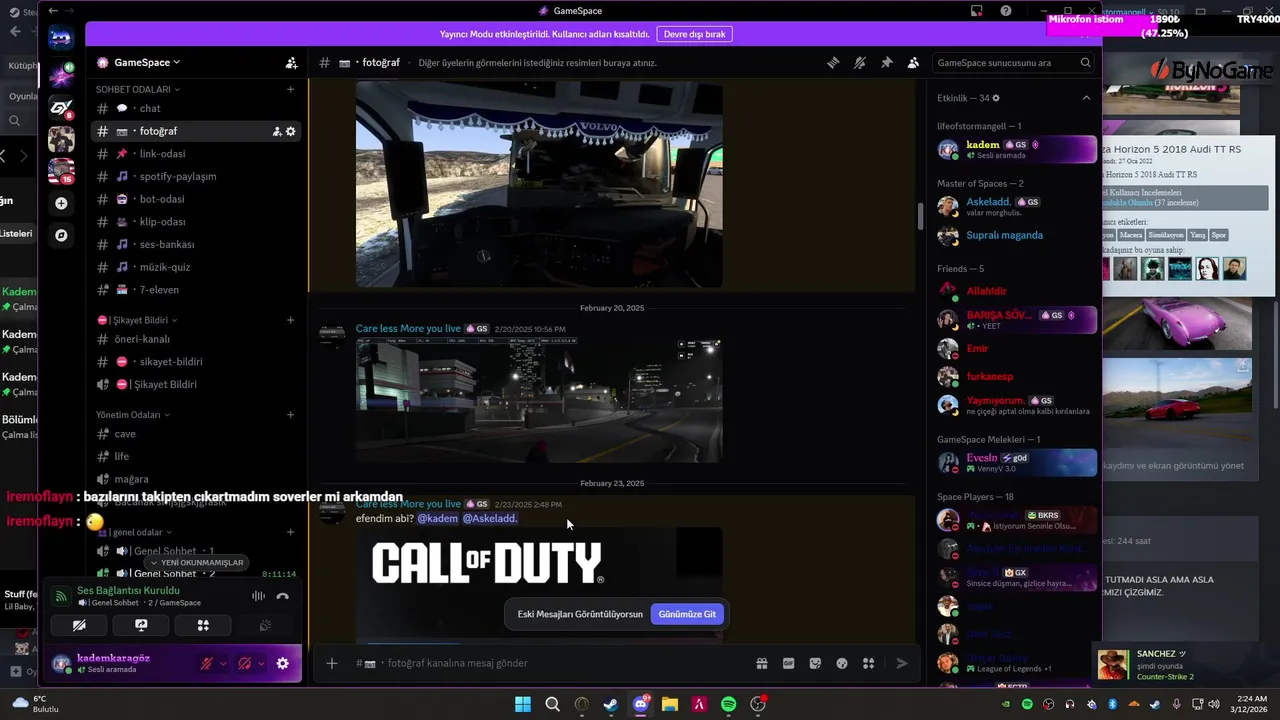Click Devre dışı bırak streamer mode button
This screenshot has width=1280, height=720.
click(694, 34)
